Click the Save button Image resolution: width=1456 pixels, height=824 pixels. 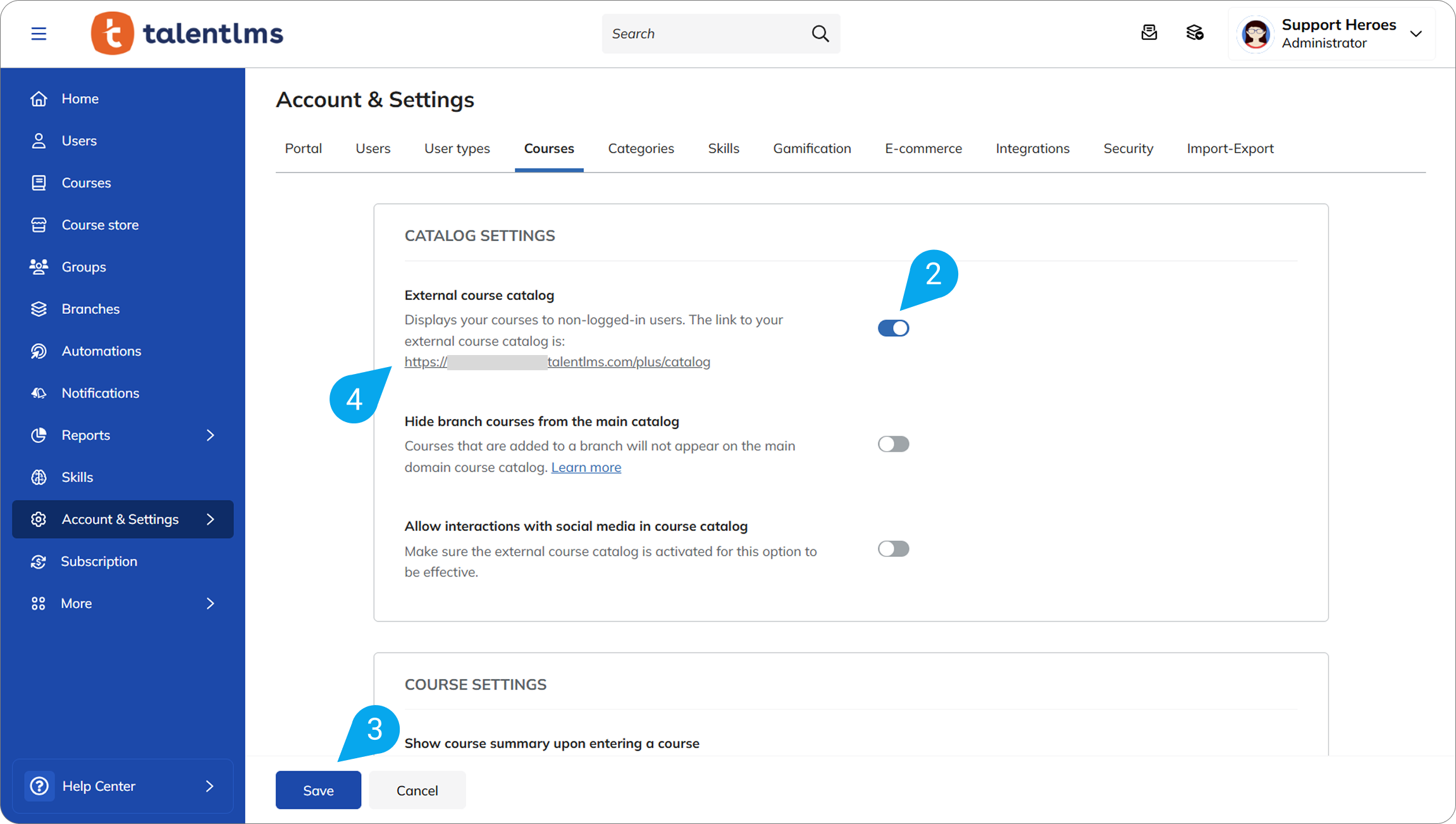[318, 790]
